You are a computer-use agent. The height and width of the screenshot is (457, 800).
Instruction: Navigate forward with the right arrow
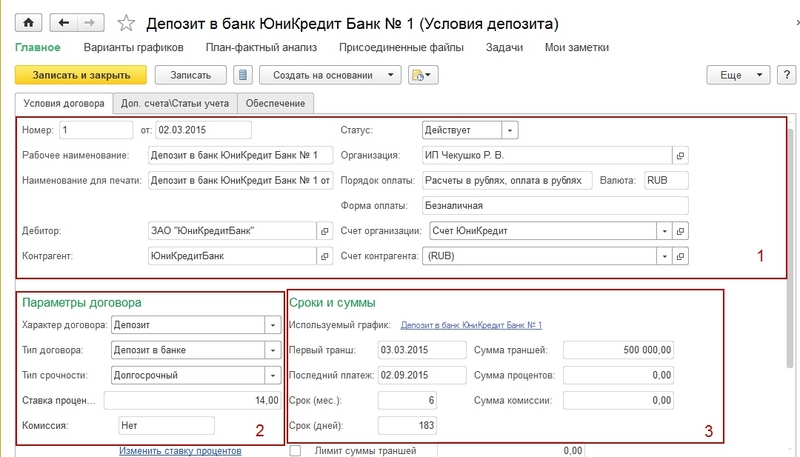coord(90,22)
